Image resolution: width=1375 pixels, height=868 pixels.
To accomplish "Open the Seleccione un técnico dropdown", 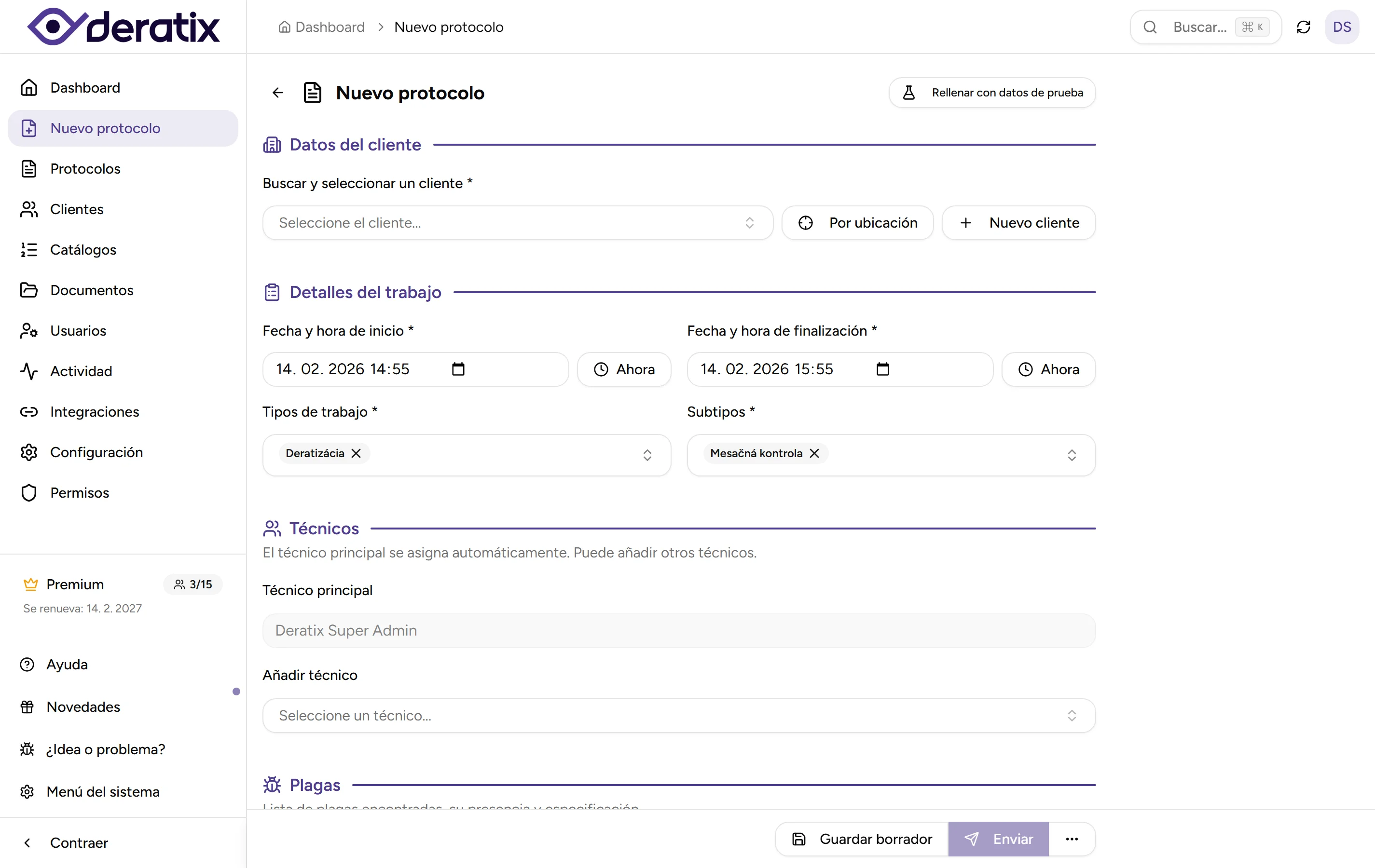I will (678, 716).
